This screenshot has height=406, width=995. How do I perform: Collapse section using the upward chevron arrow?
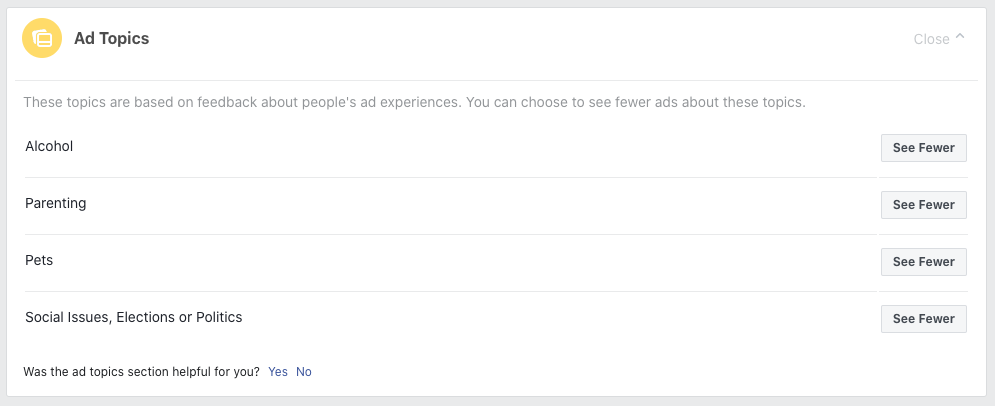point(960,37)
